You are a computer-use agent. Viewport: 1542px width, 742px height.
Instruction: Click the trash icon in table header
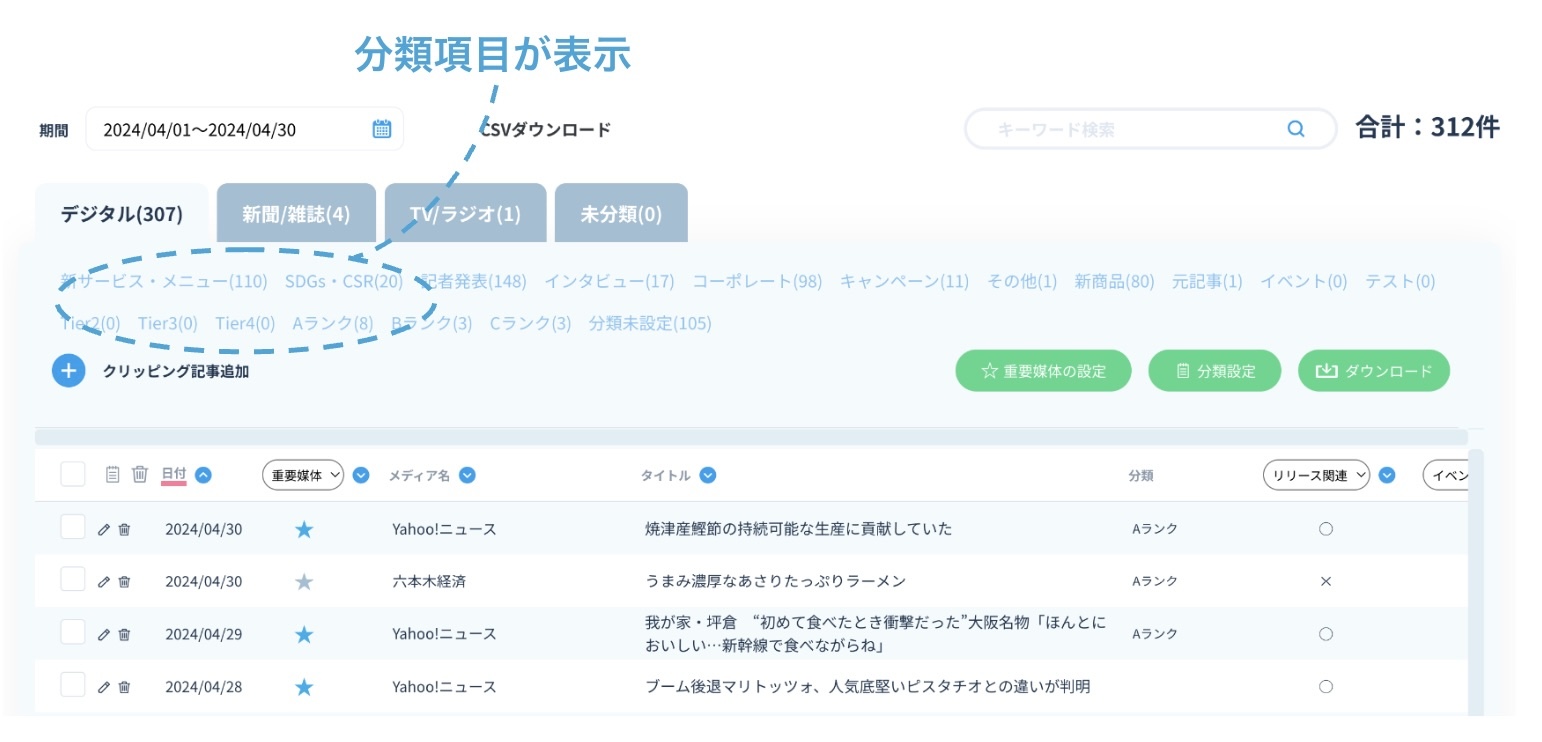tap(140, 475)
